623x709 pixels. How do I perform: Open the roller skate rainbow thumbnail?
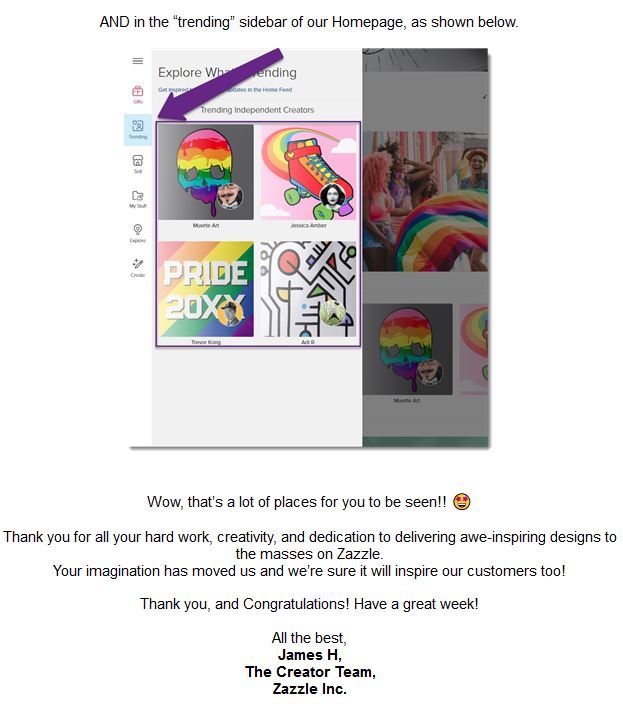pyautogui.click(x=308, y=172)
